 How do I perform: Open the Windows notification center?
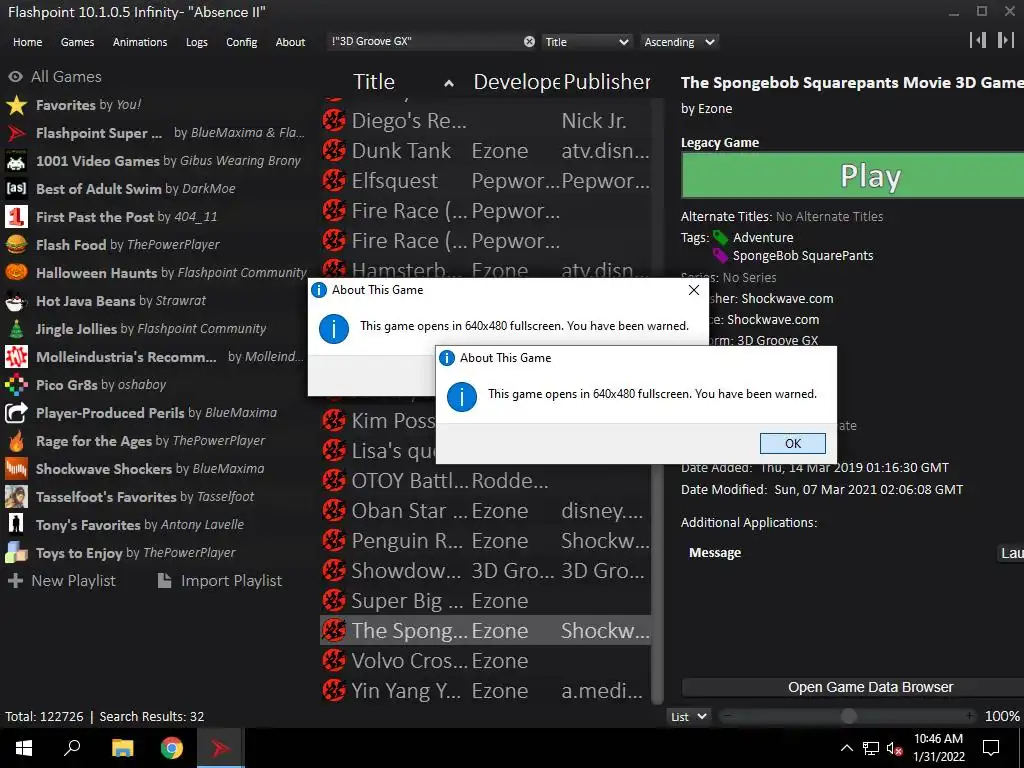(991, 748)
